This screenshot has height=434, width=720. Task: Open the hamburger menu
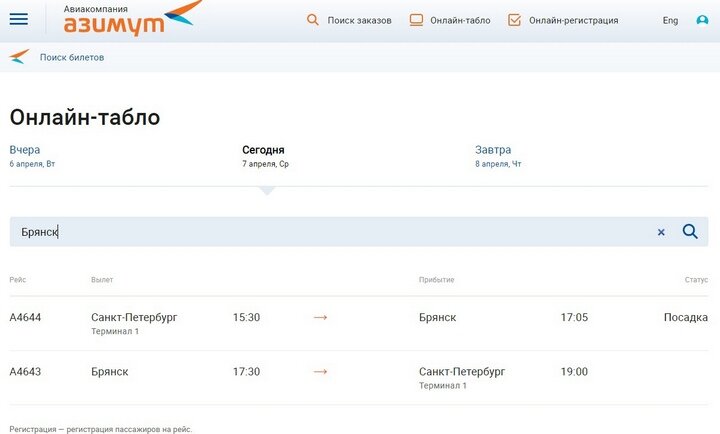19,19
